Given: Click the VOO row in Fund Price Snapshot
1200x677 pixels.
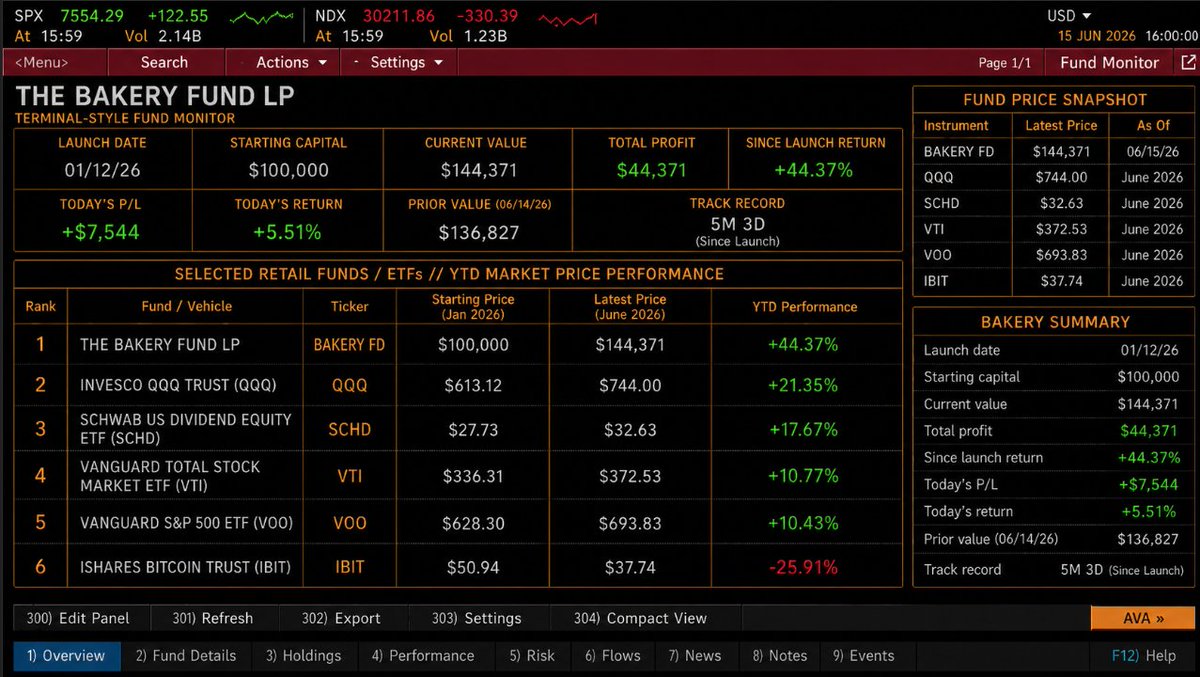Looking at the screenshot, I should (1054, 255).
